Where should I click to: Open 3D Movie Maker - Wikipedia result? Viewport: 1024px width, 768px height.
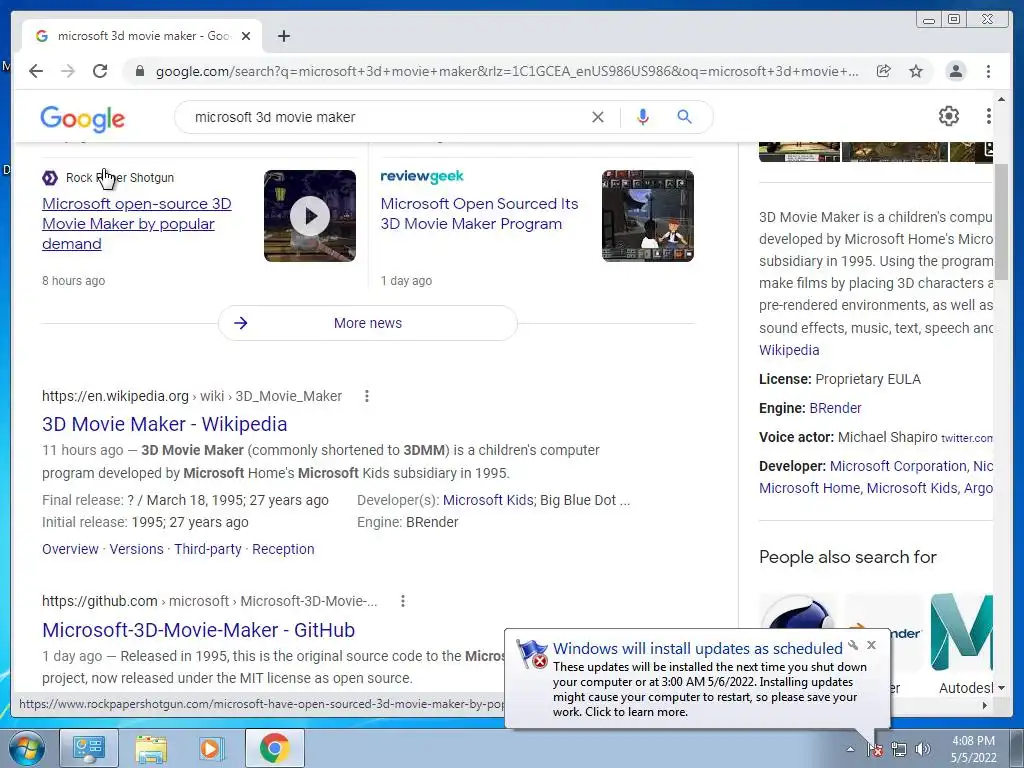click(x=165, y=424)
